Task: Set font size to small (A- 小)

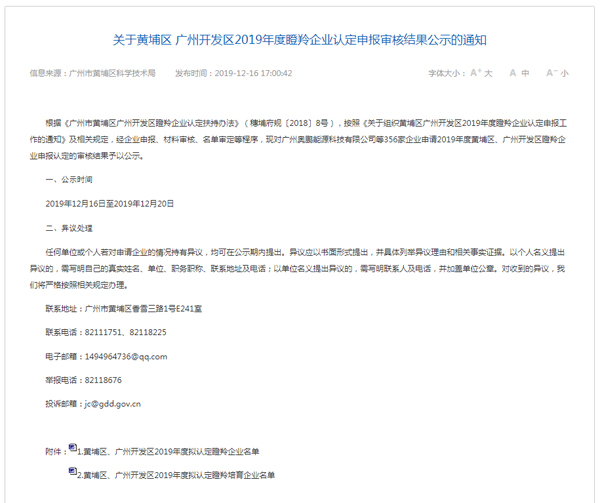Action: [557, 73]
